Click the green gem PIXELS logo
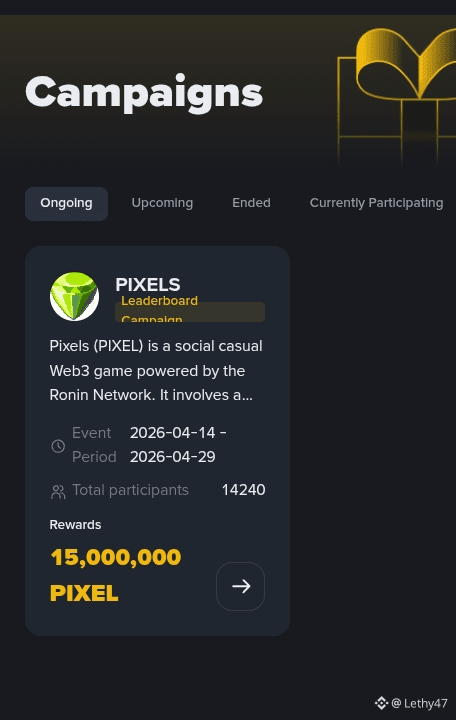Screen dimensions: 456x720 click(x=74, y=296)
